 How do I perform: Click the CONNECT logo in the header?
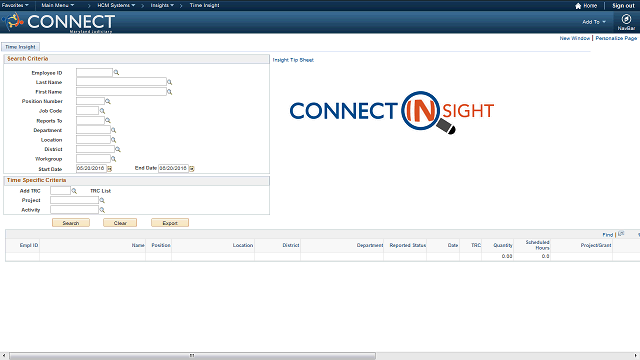(59, 22)
